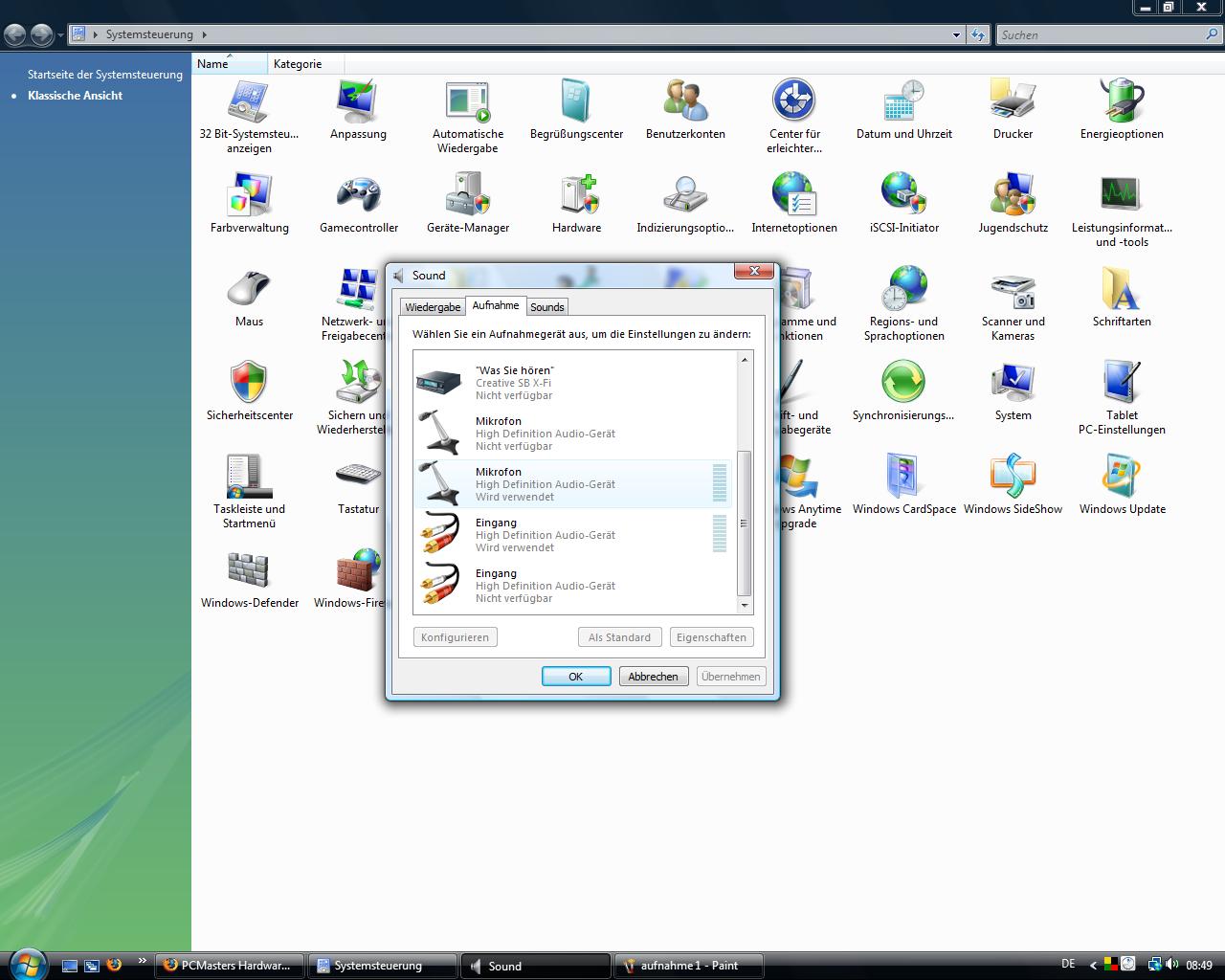Open Gamecontroller settings
The image size is (1225, 980).
point(358,203)
